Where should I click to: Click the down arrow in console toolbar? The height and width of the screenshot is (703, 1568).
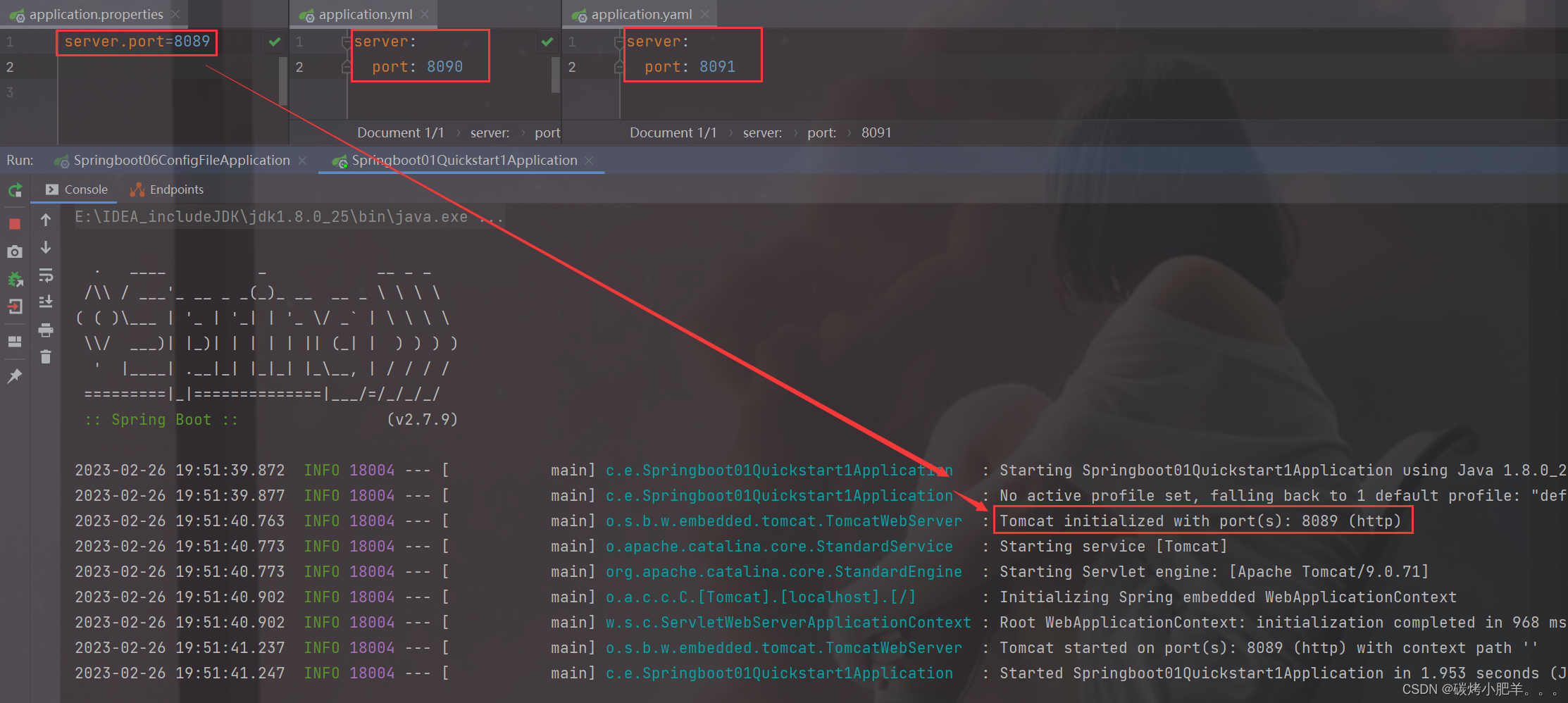pos(46,247)
